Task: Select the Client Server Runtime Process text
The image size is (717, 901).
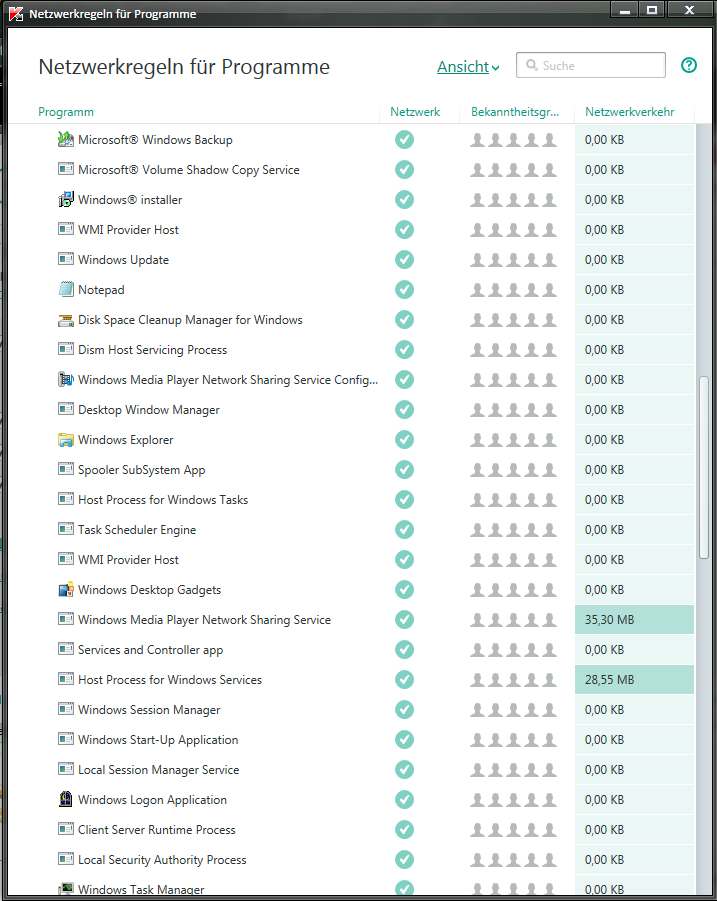Action: pyautogui.click(x=157, y=830)
